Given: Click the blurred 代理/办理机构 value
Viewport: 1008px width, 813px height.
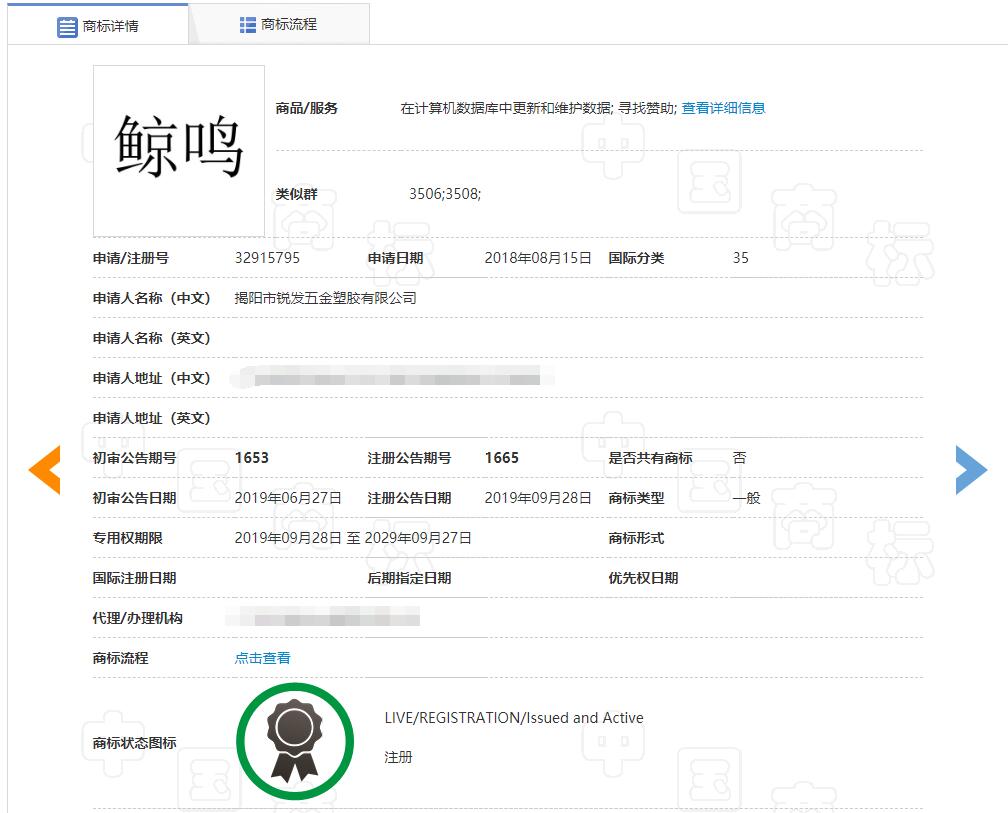Looking at the screenshot, I should click(325, 618).
